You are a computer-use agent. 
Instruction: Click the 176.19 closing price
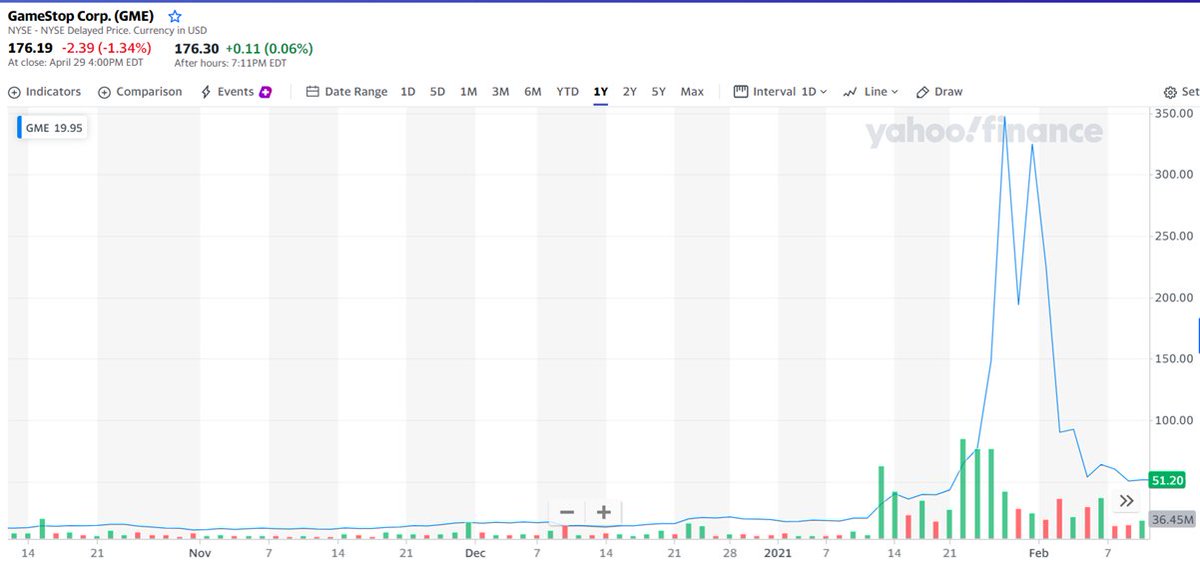pos(31,48)
